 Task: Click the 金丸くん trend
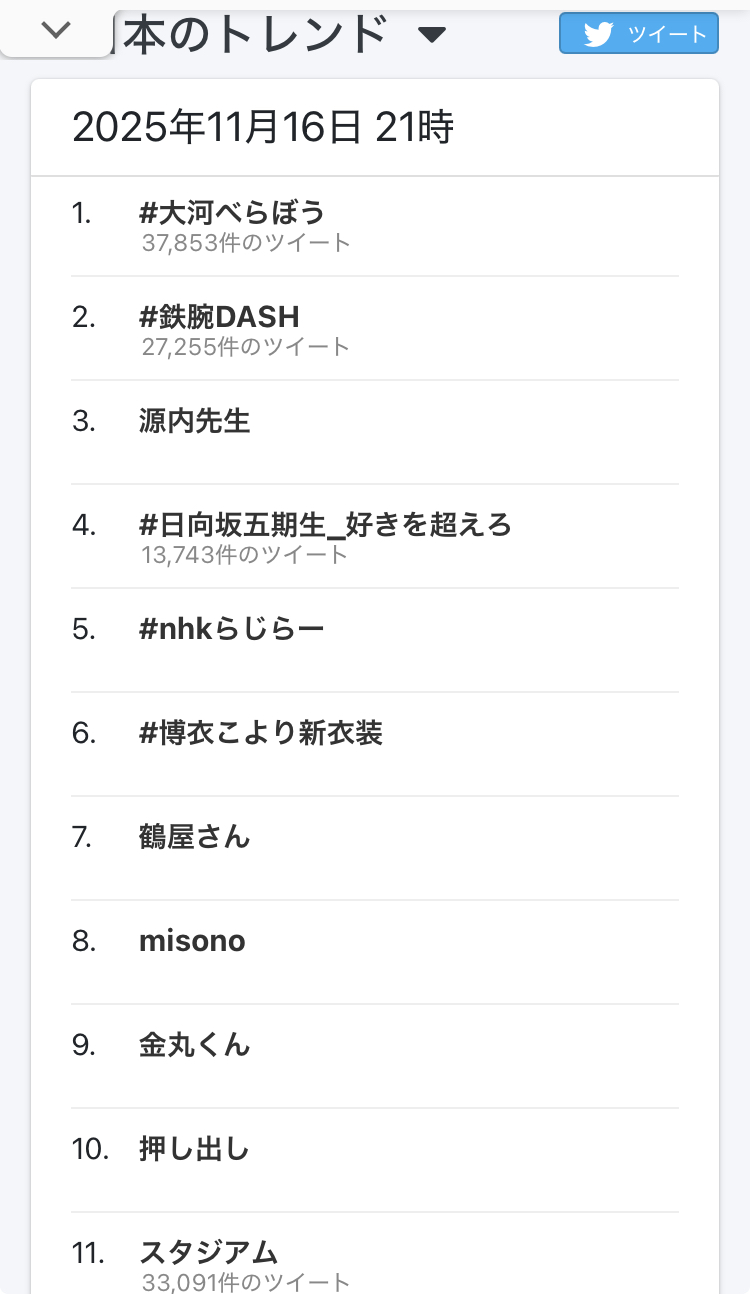click(195, 1045)
